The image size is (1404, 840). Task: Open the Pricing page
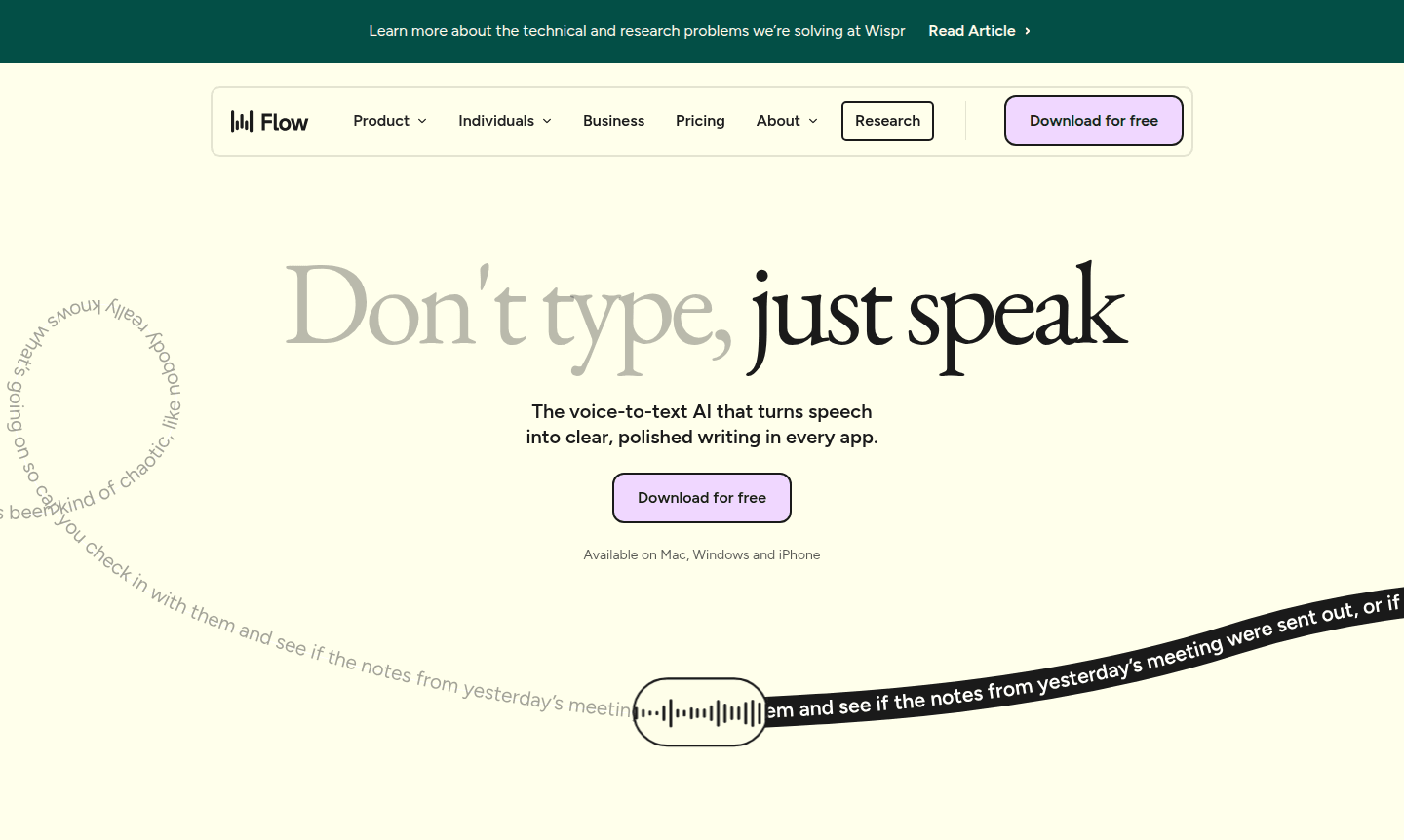700,121
